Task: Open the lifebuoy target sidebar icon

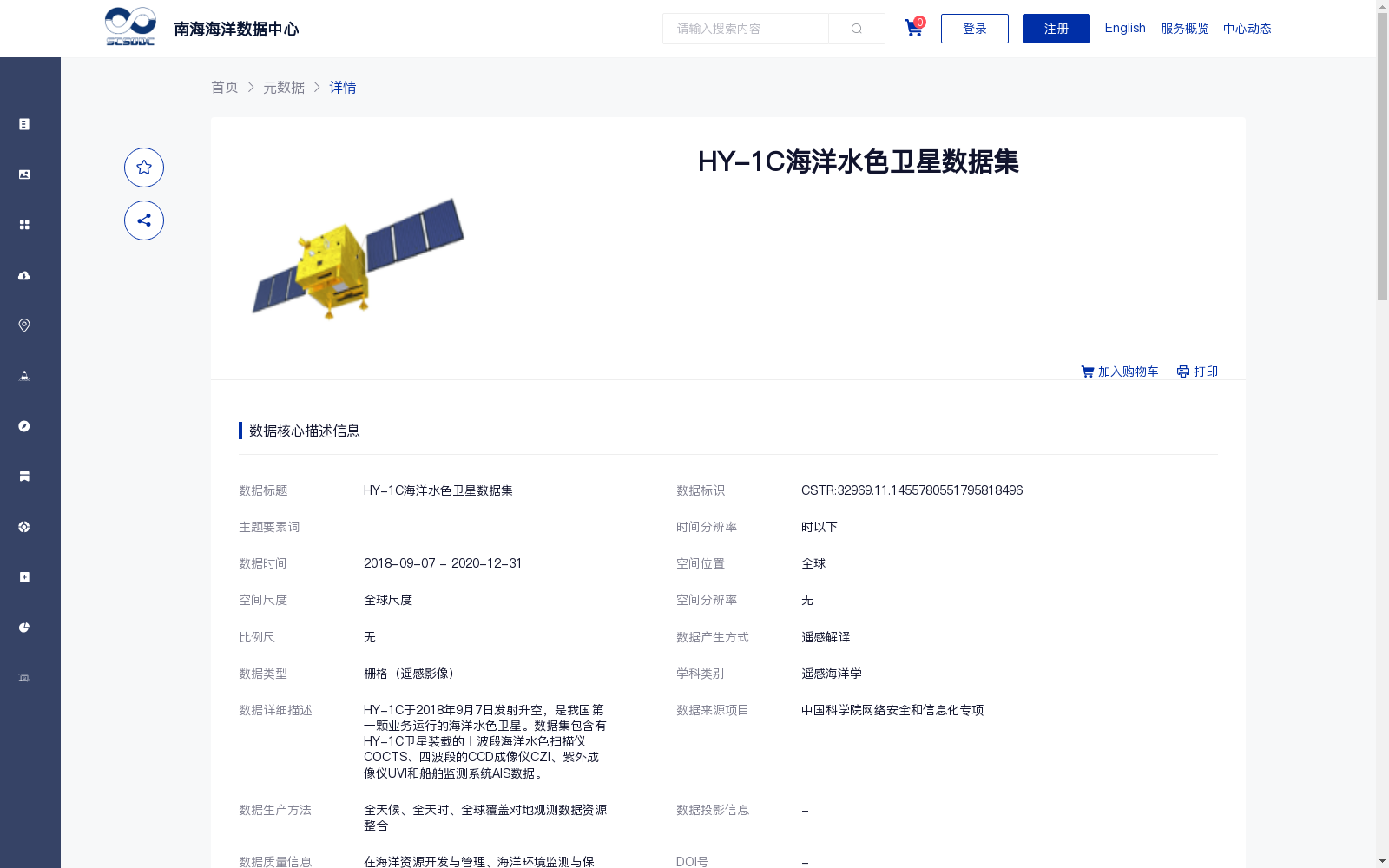Action: tap(24, 527)
